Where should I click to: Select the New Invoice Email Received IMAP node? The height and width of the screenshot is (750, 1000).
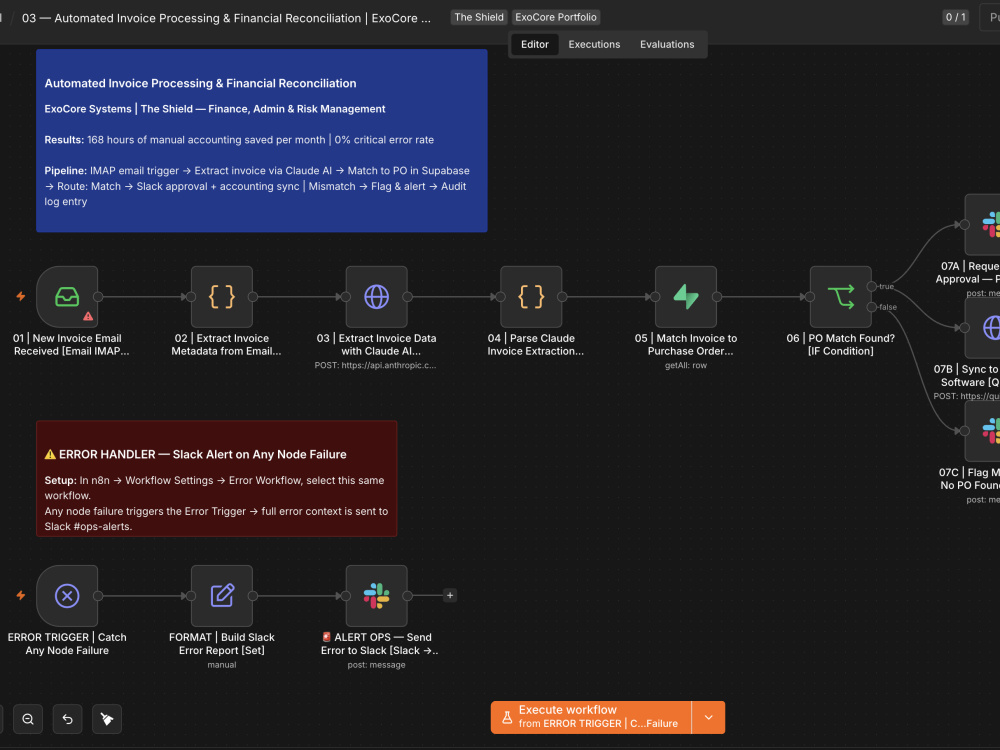pos(67,297)
